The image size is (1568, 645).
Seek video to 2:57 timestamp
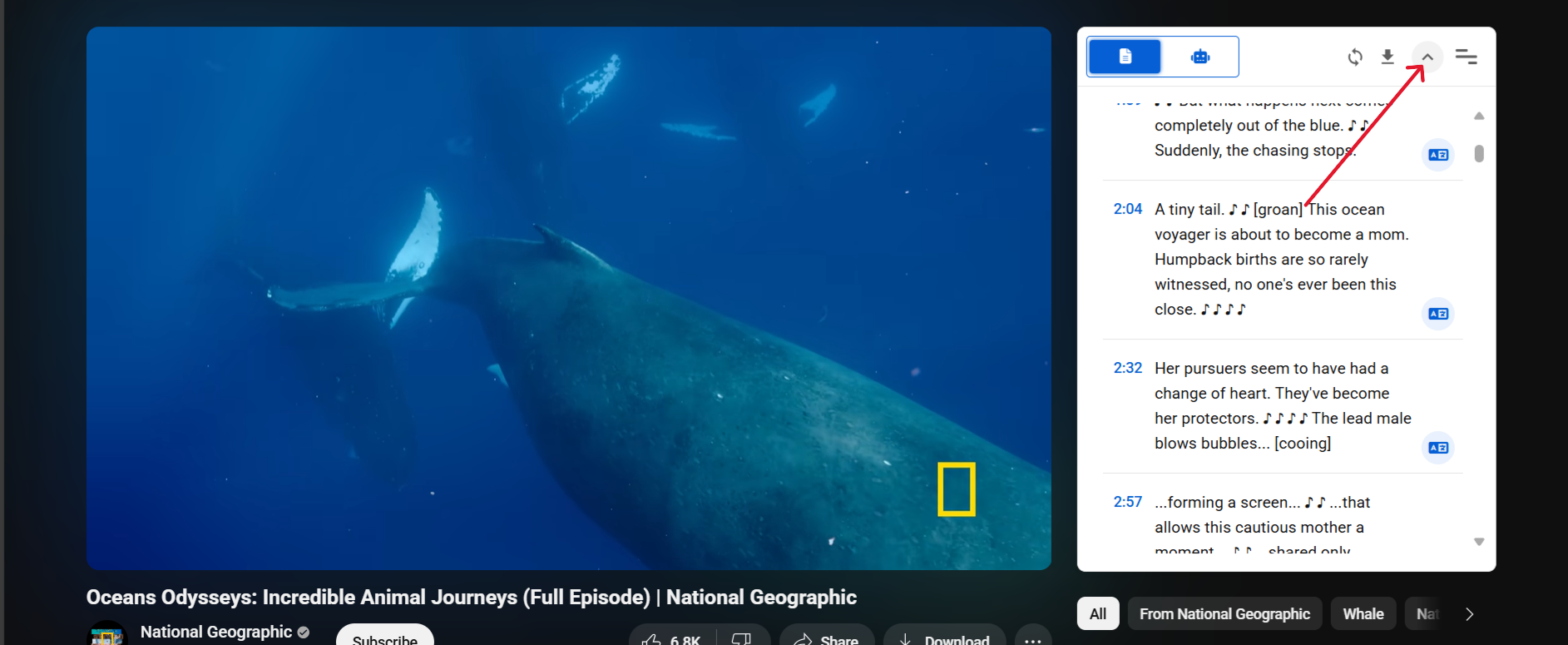point(1127,502)
